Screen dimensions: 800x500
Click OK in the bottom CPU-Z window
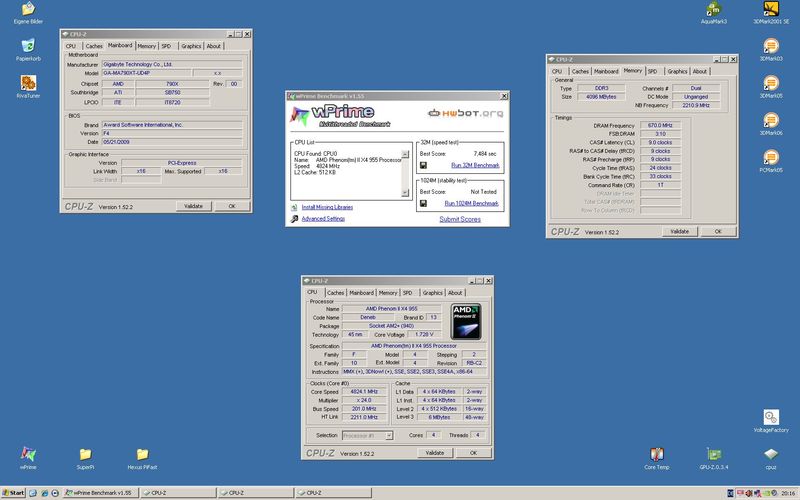pyautogui.click(x=473, y=453)
